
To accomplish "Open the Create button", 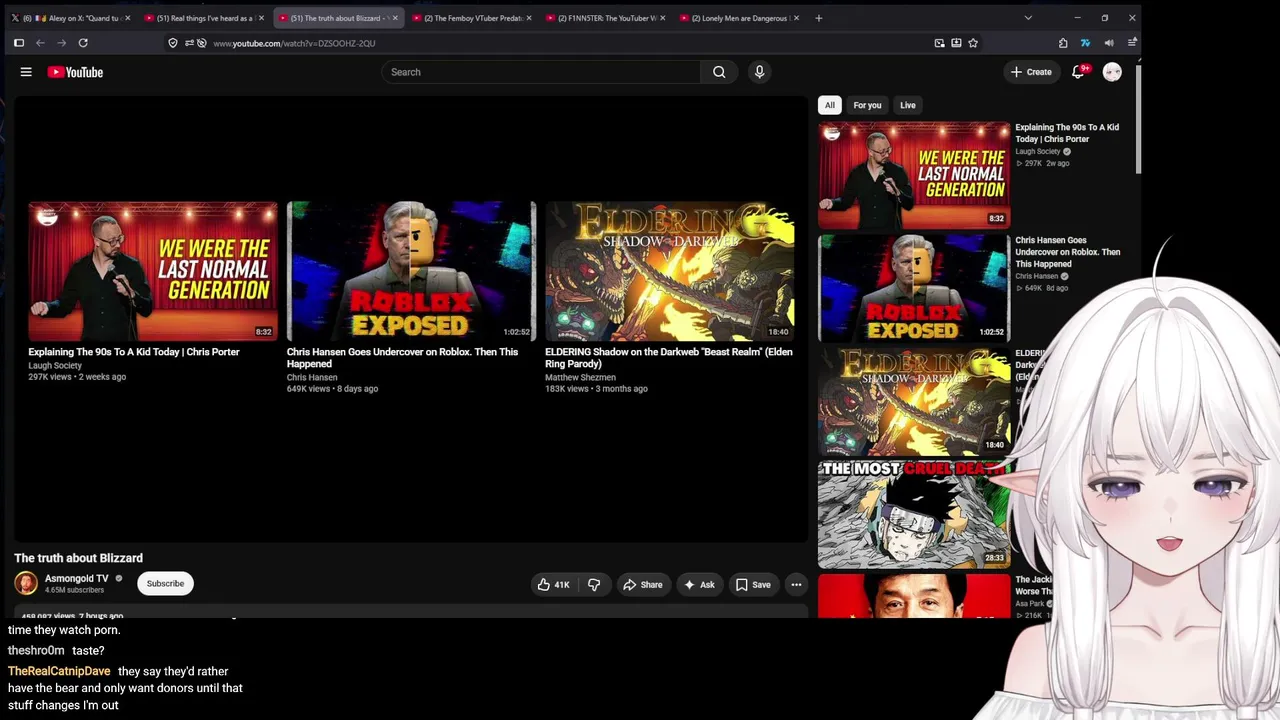I will click(1031, 72).
